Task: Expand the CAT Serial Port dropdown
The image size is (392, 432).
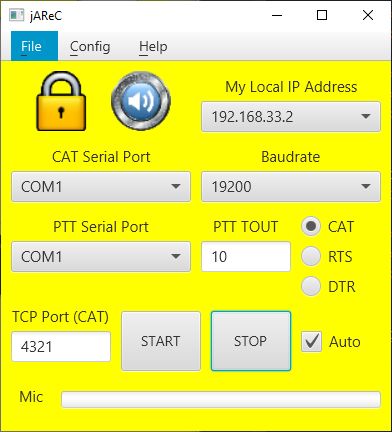Action: coord(101,187)
